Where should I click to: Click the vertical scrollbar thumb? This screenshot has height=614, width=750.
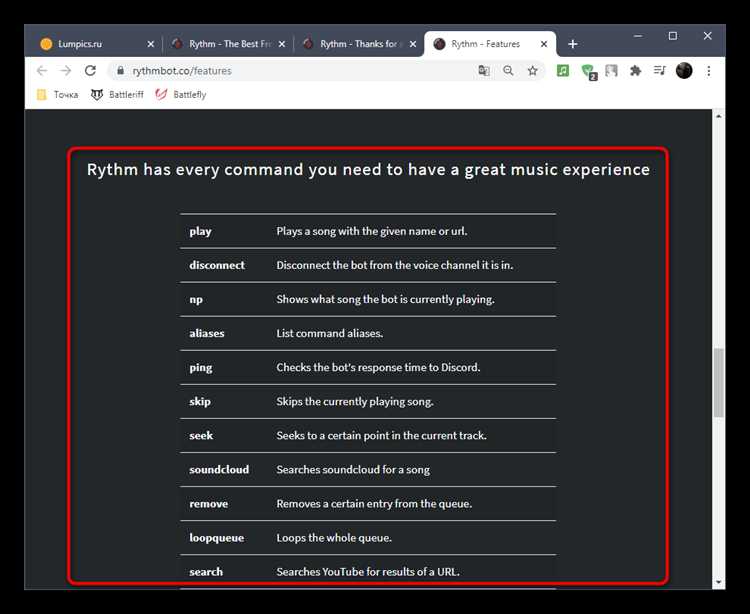pos(718,382)
